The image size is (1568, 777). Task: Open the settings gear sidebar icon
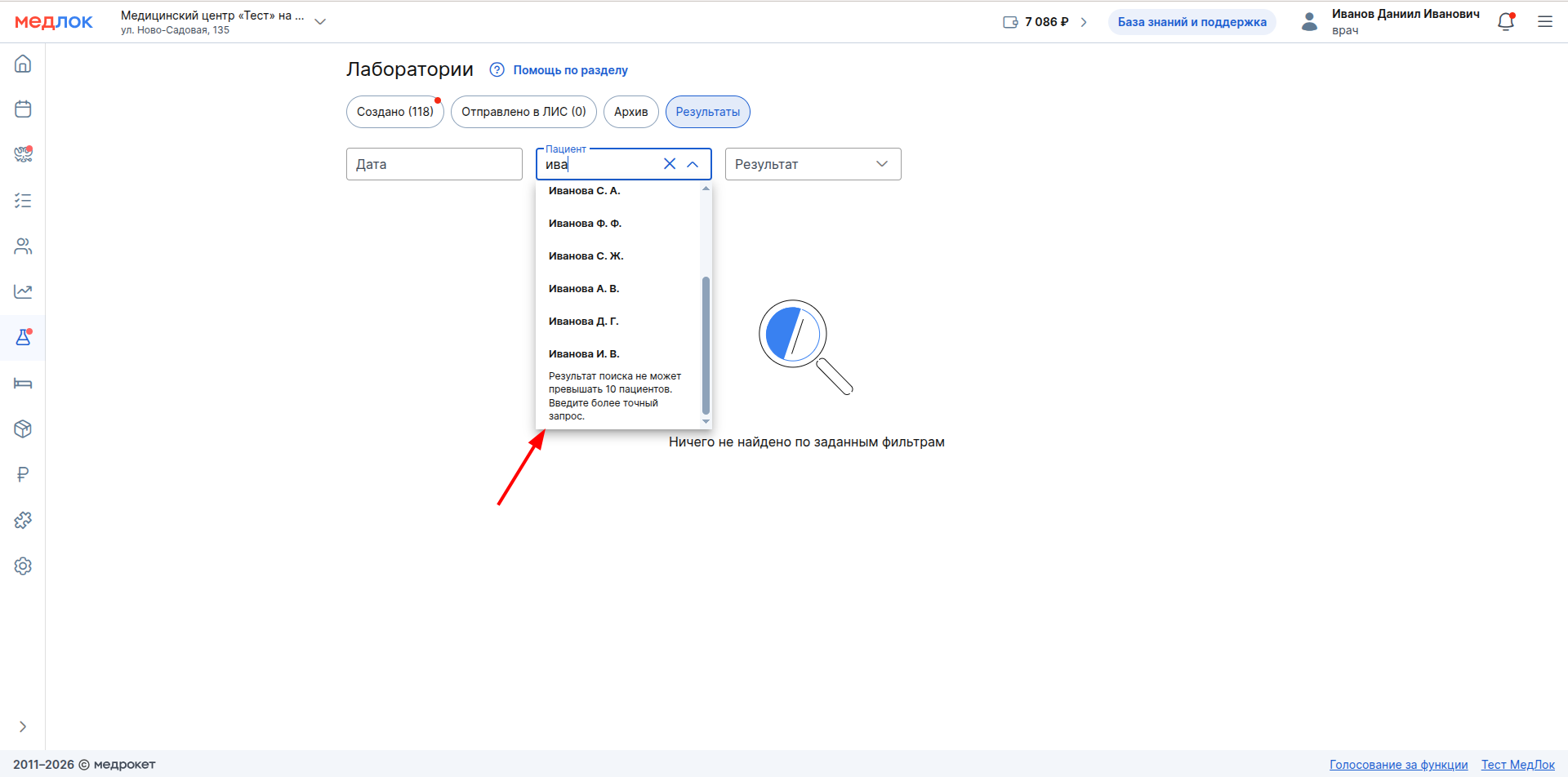pyautogui.click(x=23, y=566)
